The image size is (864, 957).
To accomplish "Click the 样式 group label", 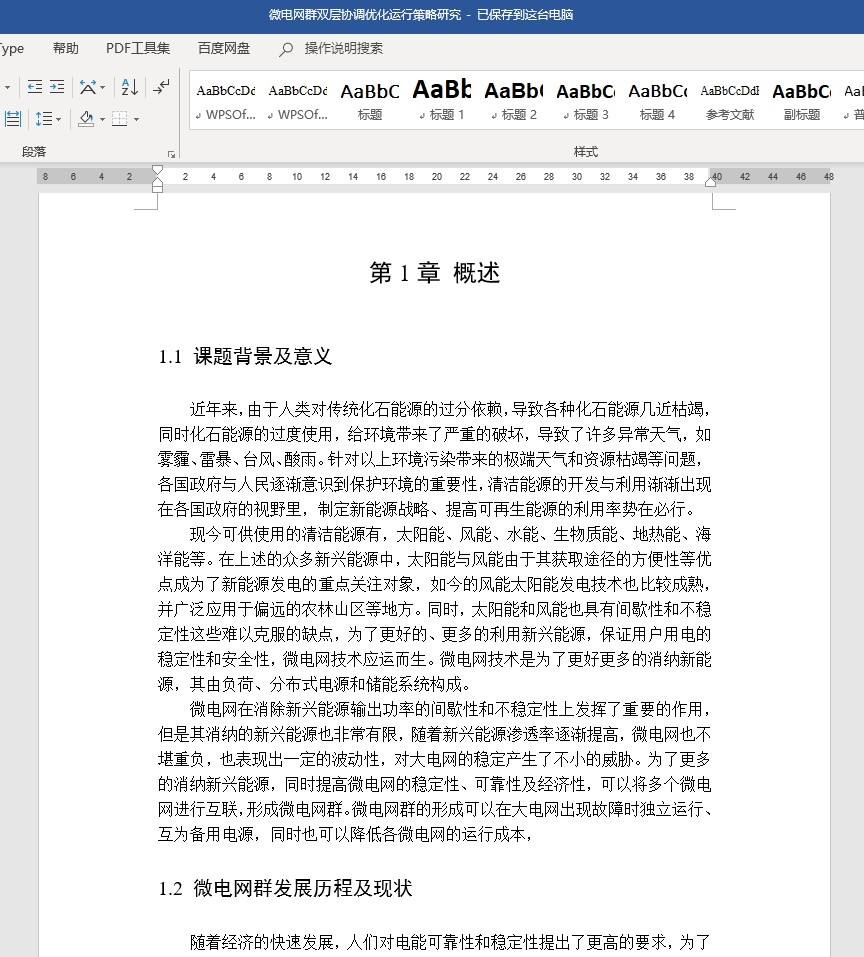I will click(x=586, y=152).
